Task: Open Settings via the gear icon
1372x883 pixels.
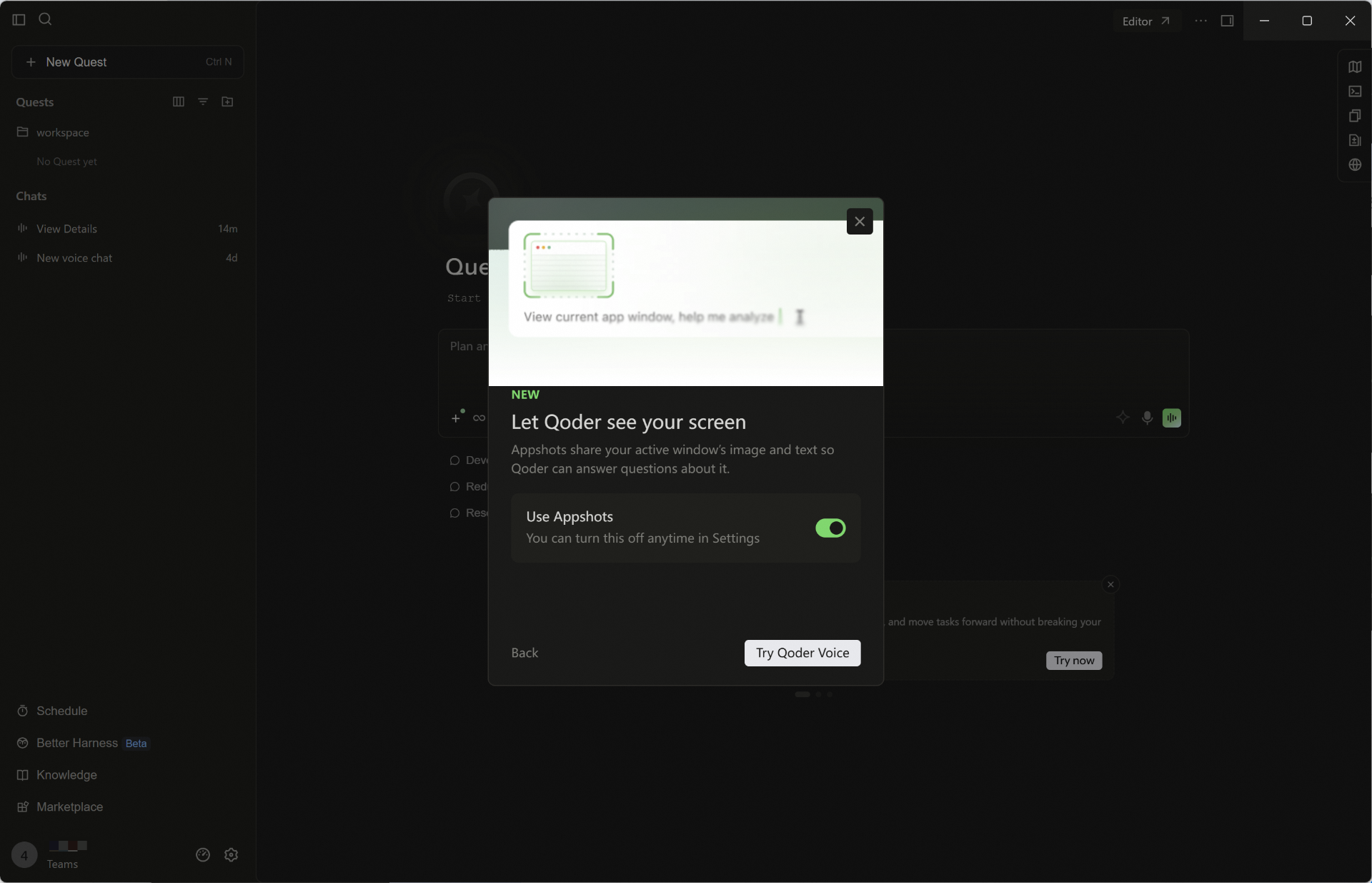Action: pos(231,854)
